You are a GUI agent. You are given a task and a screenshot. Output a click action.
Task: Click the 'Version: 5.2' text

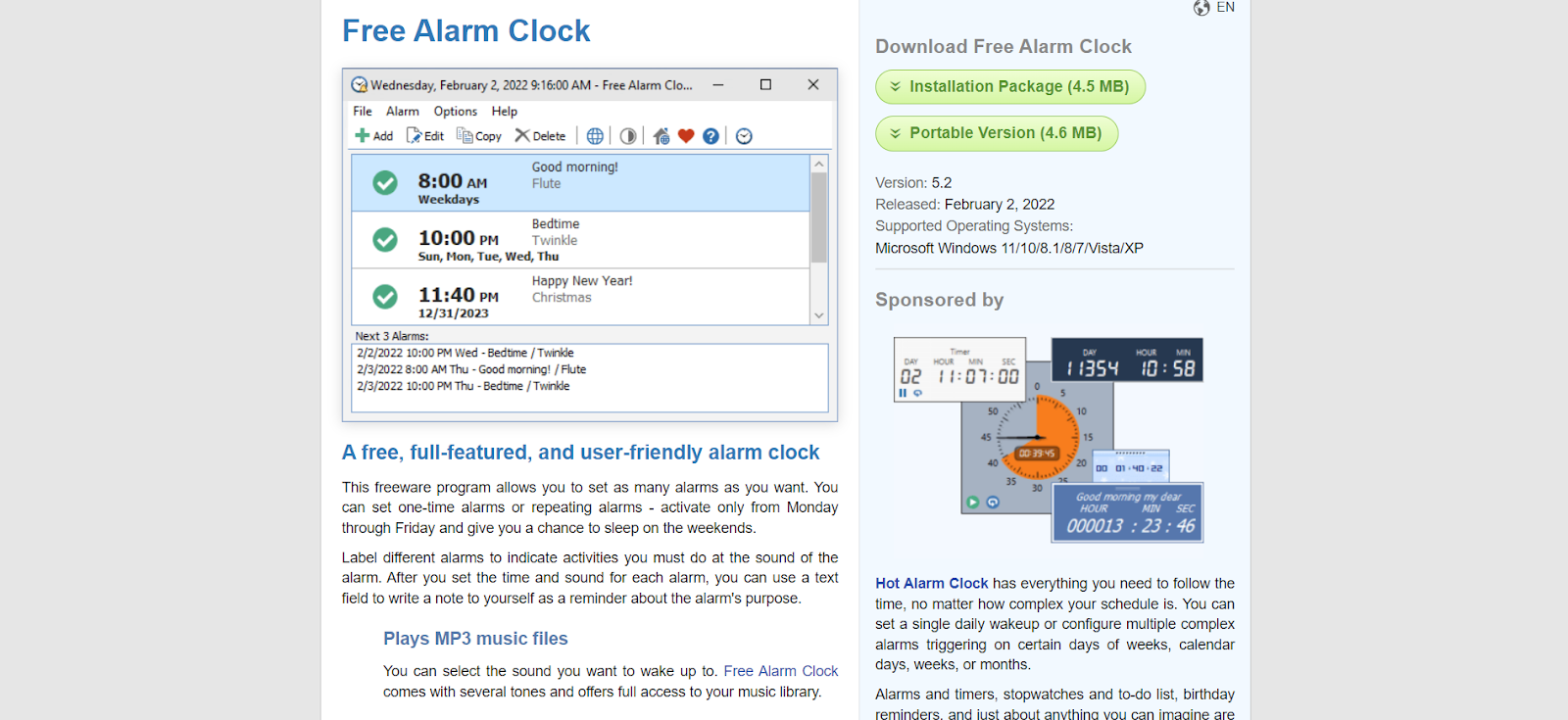pyautogui.click(x=913, y=183)
